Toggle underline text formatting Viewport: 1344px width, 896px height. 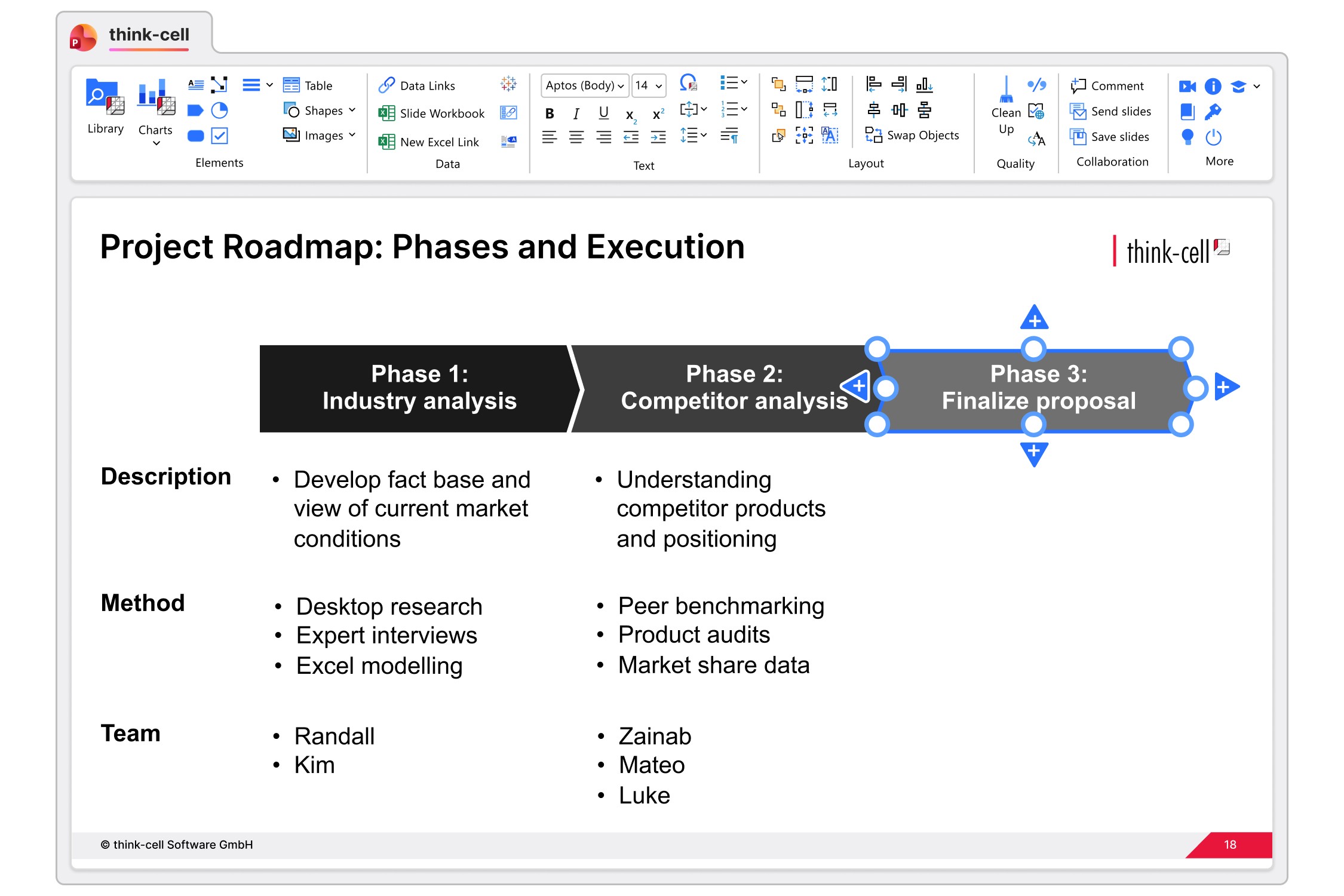(x=603, y=113)
